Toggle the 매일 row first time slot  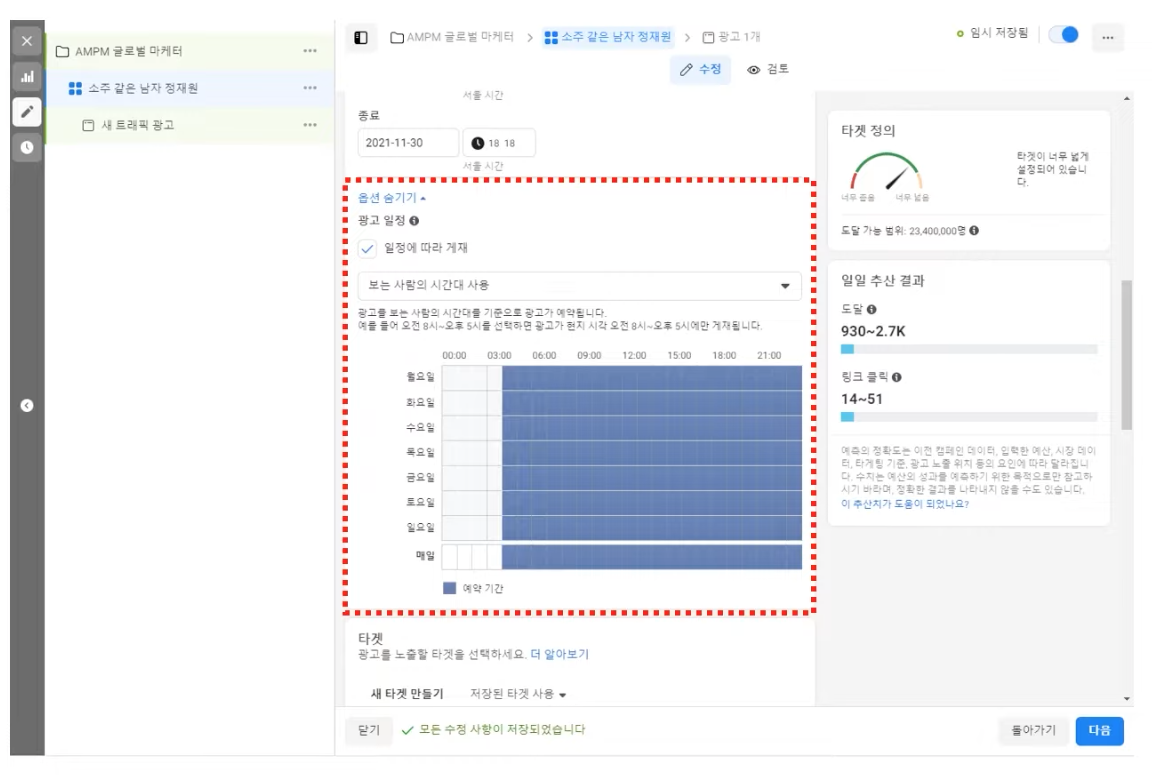449,557
